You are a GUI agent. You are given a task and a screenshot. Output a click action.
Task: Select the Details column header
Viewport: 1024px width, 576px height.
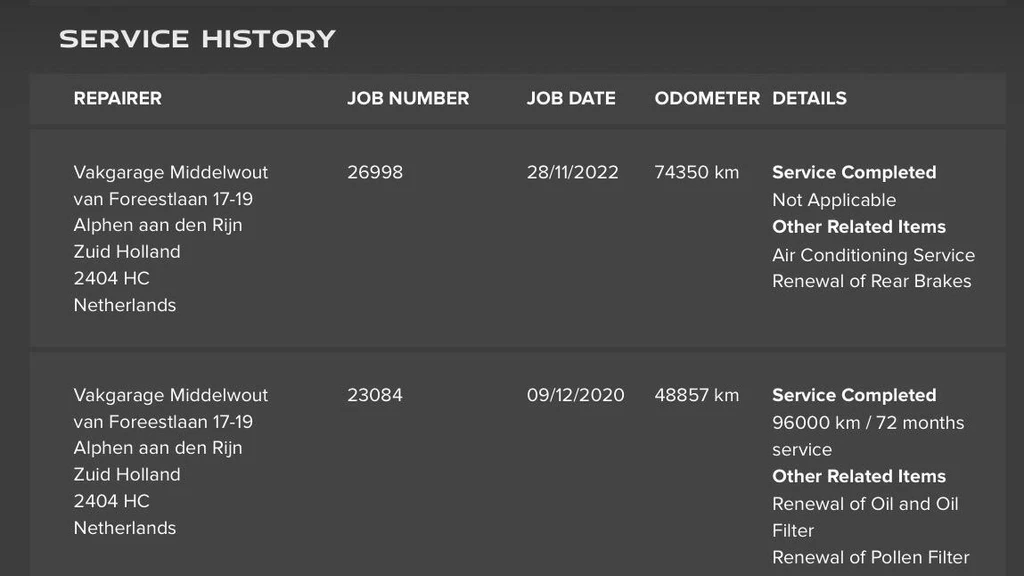coord(809,98)
